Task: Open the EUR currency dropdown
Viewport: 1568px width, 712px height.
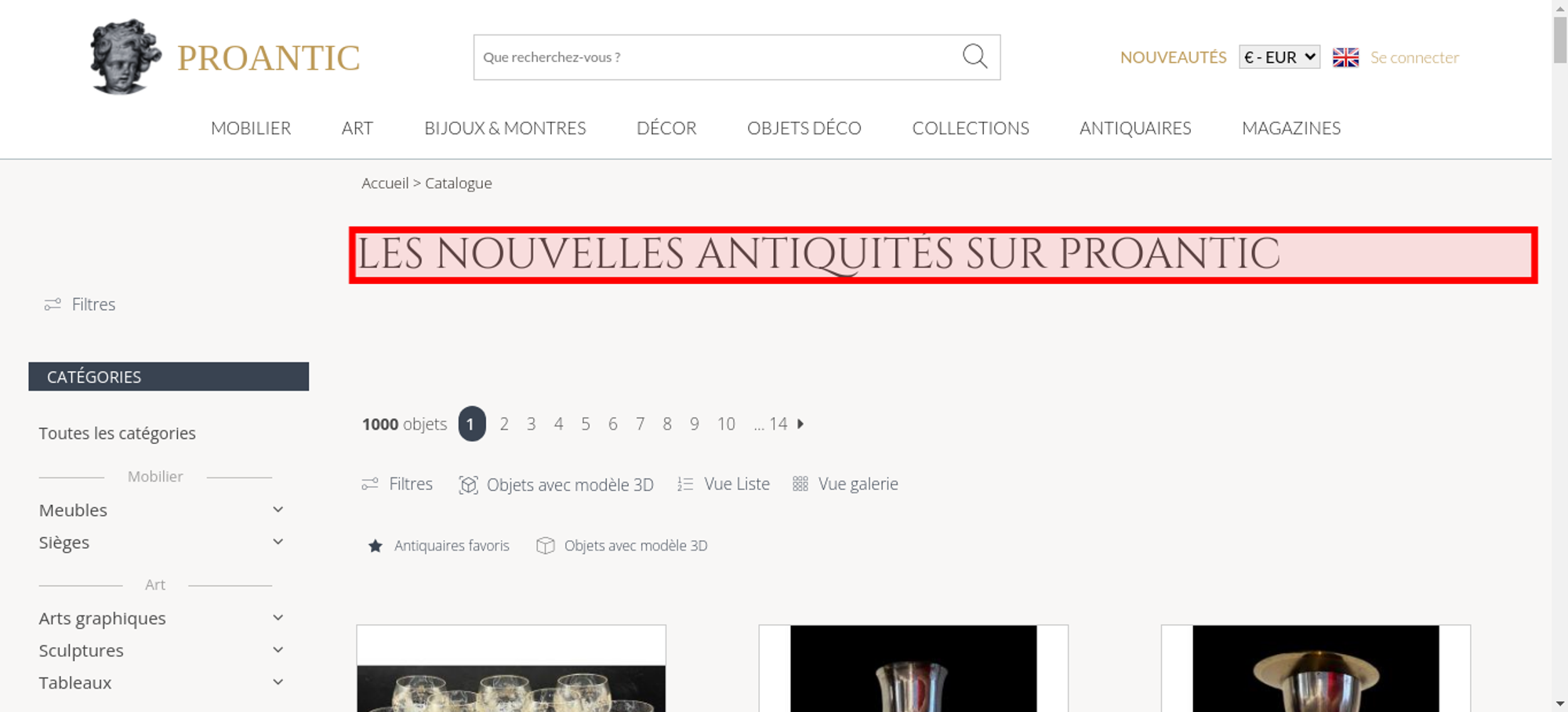Action: tap(1279, 57)
